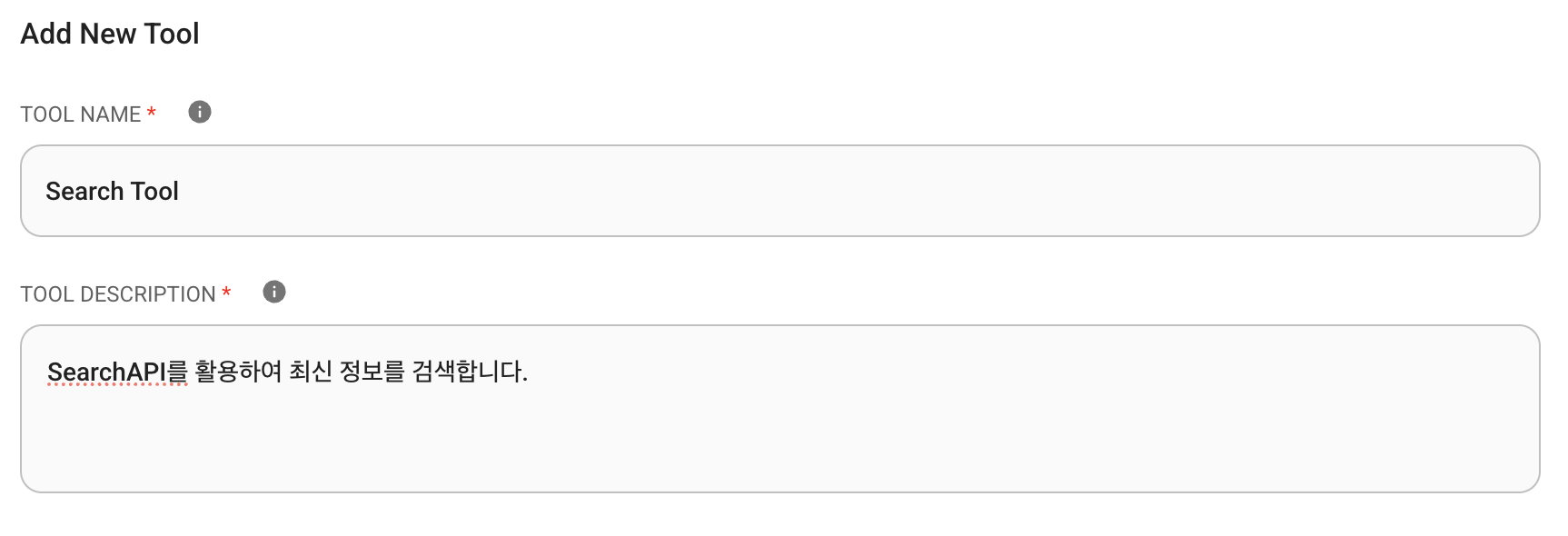The width and height of the screenshot is (1568, 536).
Task: Click the "Add New Tool" heading
Action: tap(110, 34)
